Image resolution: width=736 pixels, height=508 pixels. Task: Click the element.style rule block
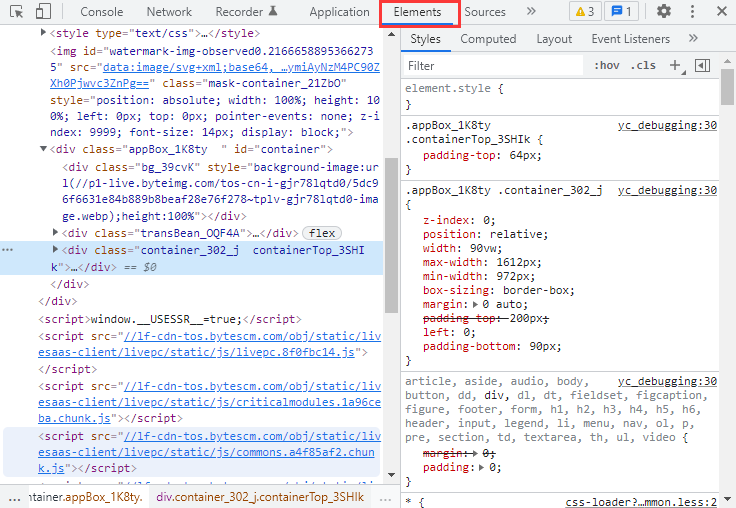coord(560,96)
